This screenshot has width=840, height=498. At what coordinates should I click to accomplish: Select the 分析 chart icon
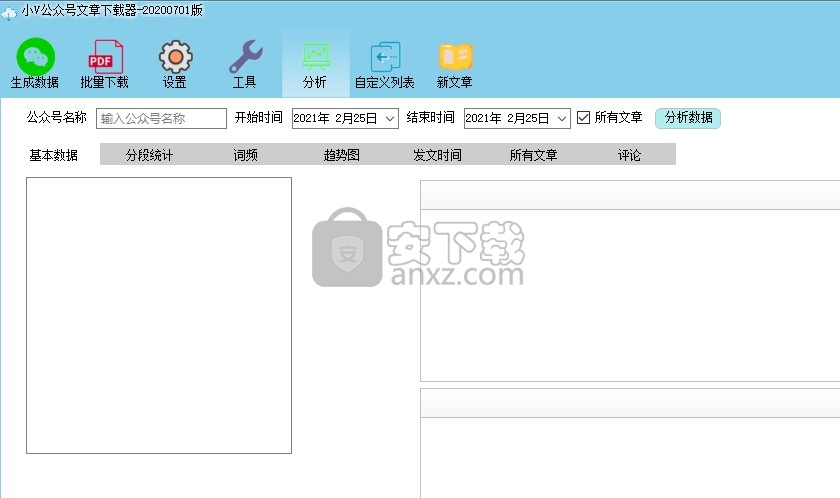[316, 57]
